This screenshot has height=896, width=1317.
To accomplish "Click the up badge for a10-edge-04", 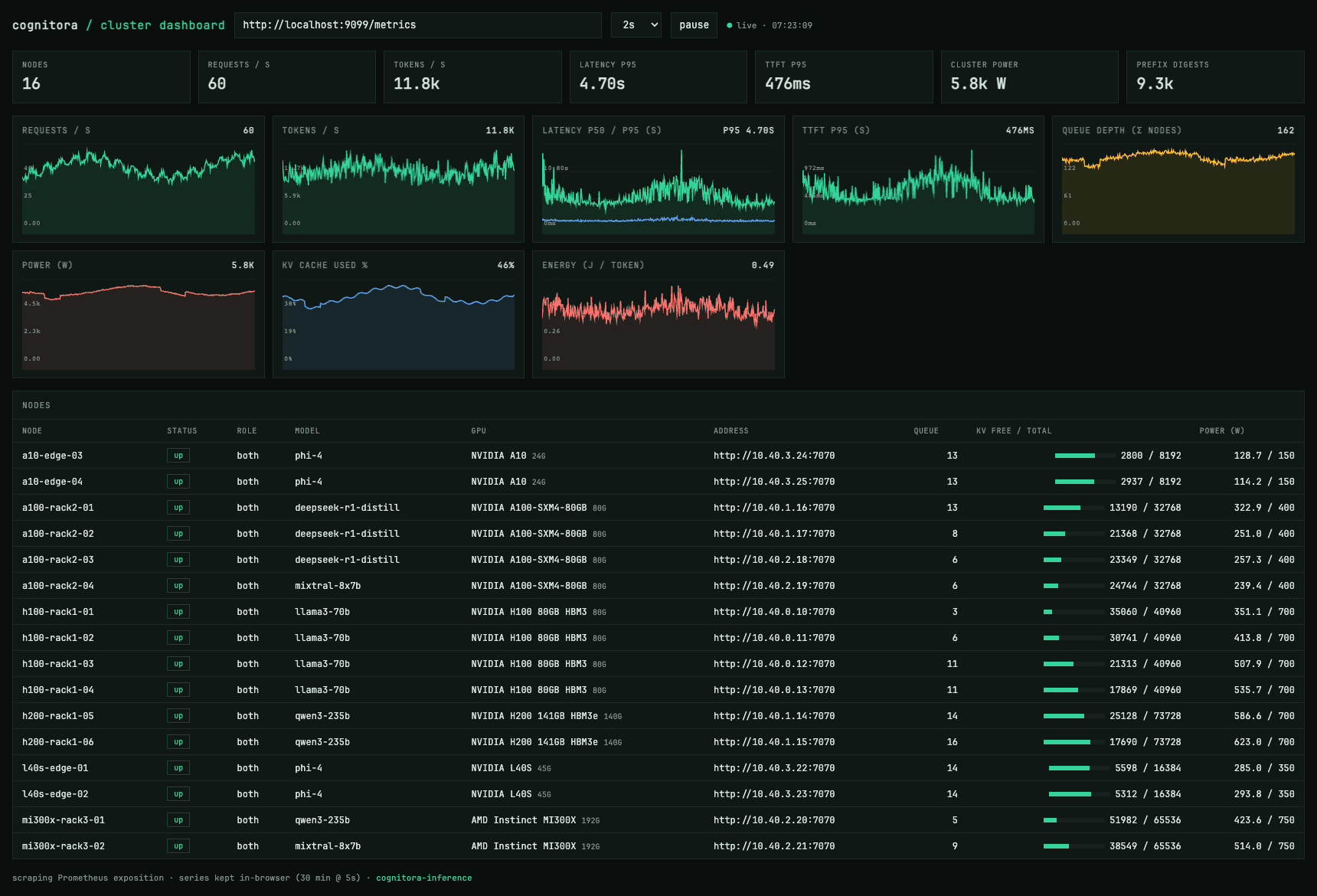I will (178, 482).
